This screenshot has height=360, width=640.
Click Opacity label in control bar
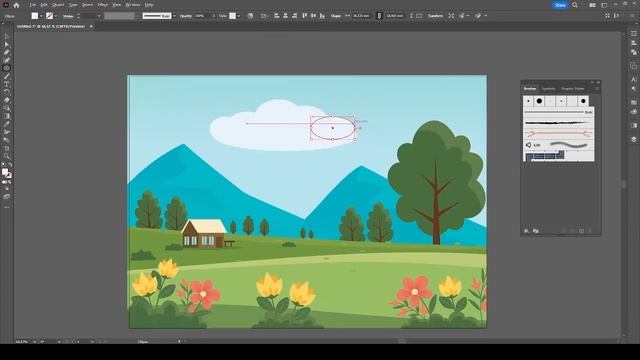point(186,16)
